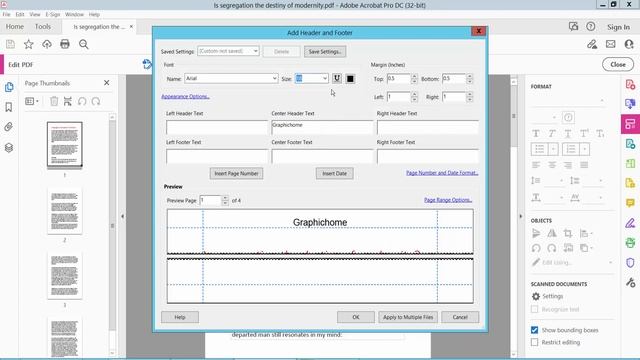Click the Bottom margin stepper arrows

pyautogui.click(x=469, y=78)
